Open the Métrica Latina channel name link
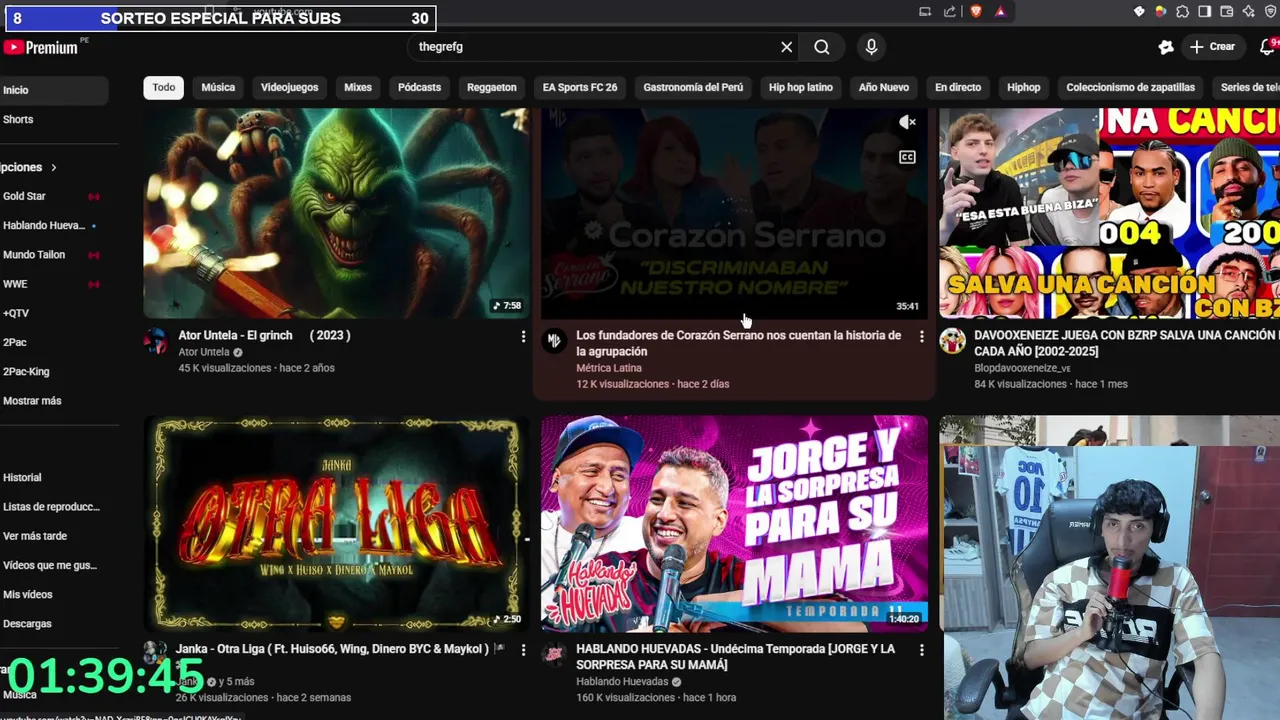This screenshot has width=1280, height=720. point(609,368)
